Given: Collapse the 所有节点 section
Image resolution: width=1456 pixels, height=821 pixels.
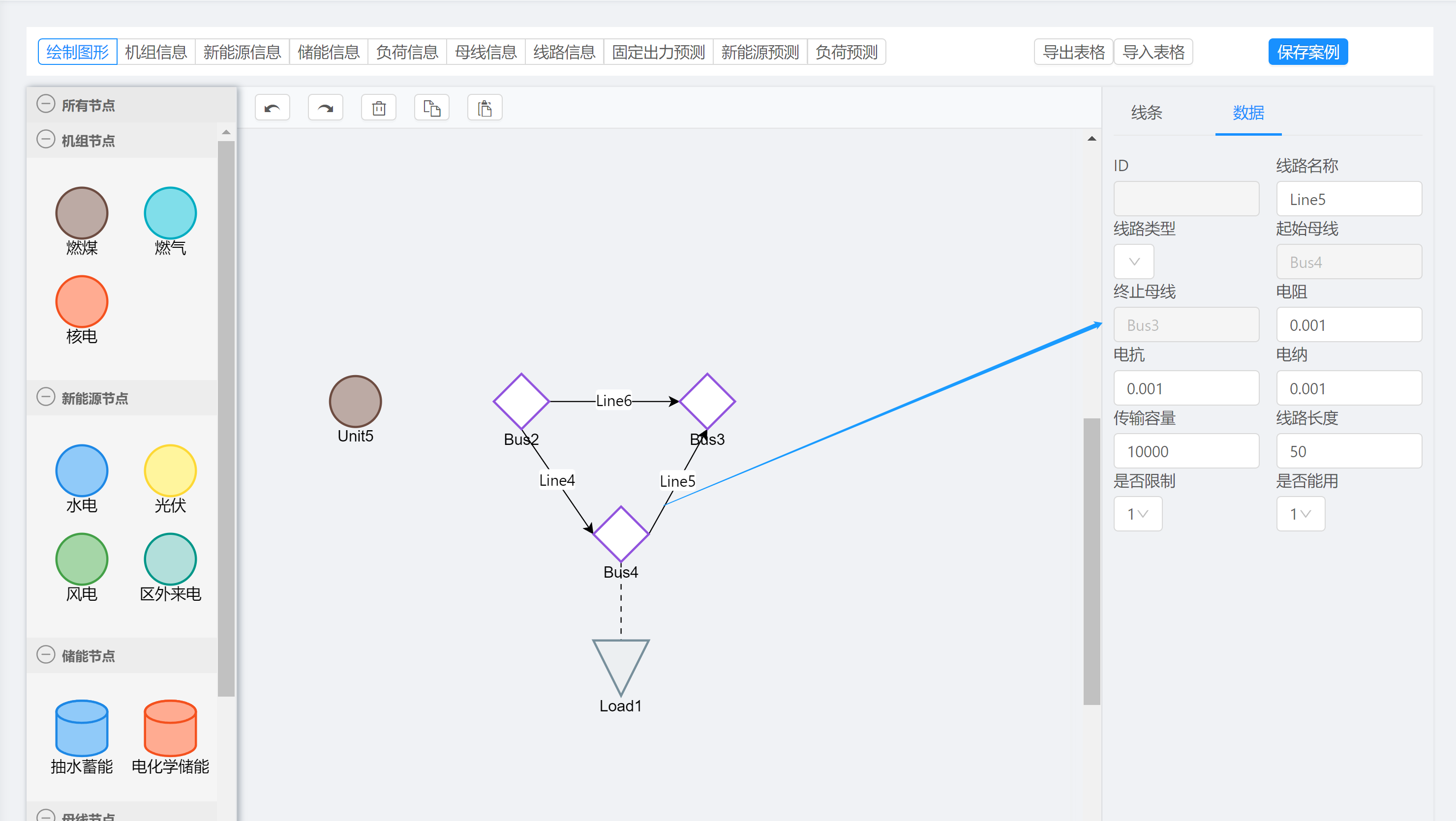Looking at the screenshot, I should [45, 104].
